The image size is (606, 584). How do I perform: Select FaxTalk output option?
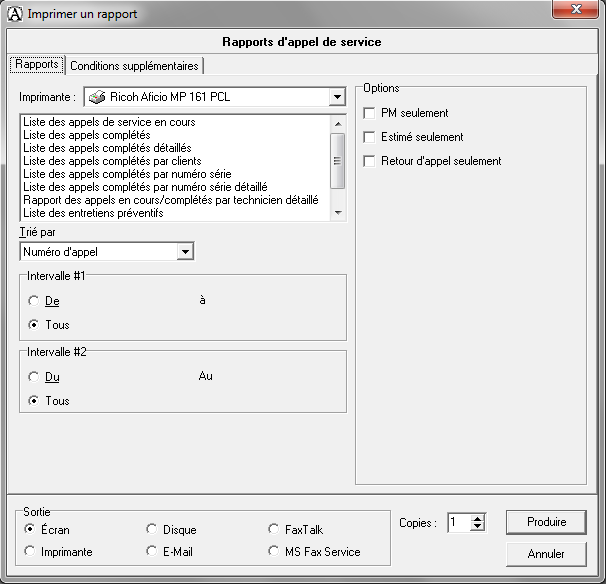[274, 529]
